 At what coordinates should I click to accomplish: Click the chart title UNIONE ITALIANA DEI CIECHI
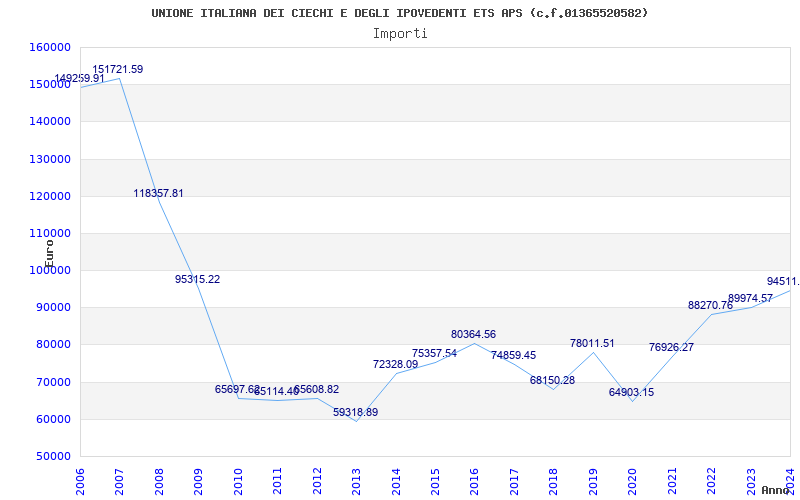pos(400,13)
